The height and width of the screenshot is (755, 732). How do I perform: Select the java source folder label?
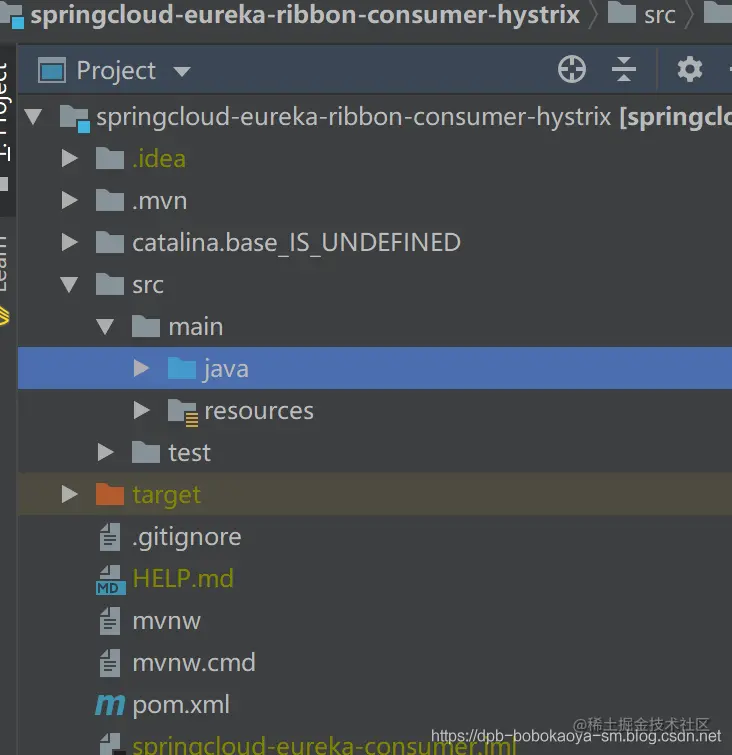[226, 370]
